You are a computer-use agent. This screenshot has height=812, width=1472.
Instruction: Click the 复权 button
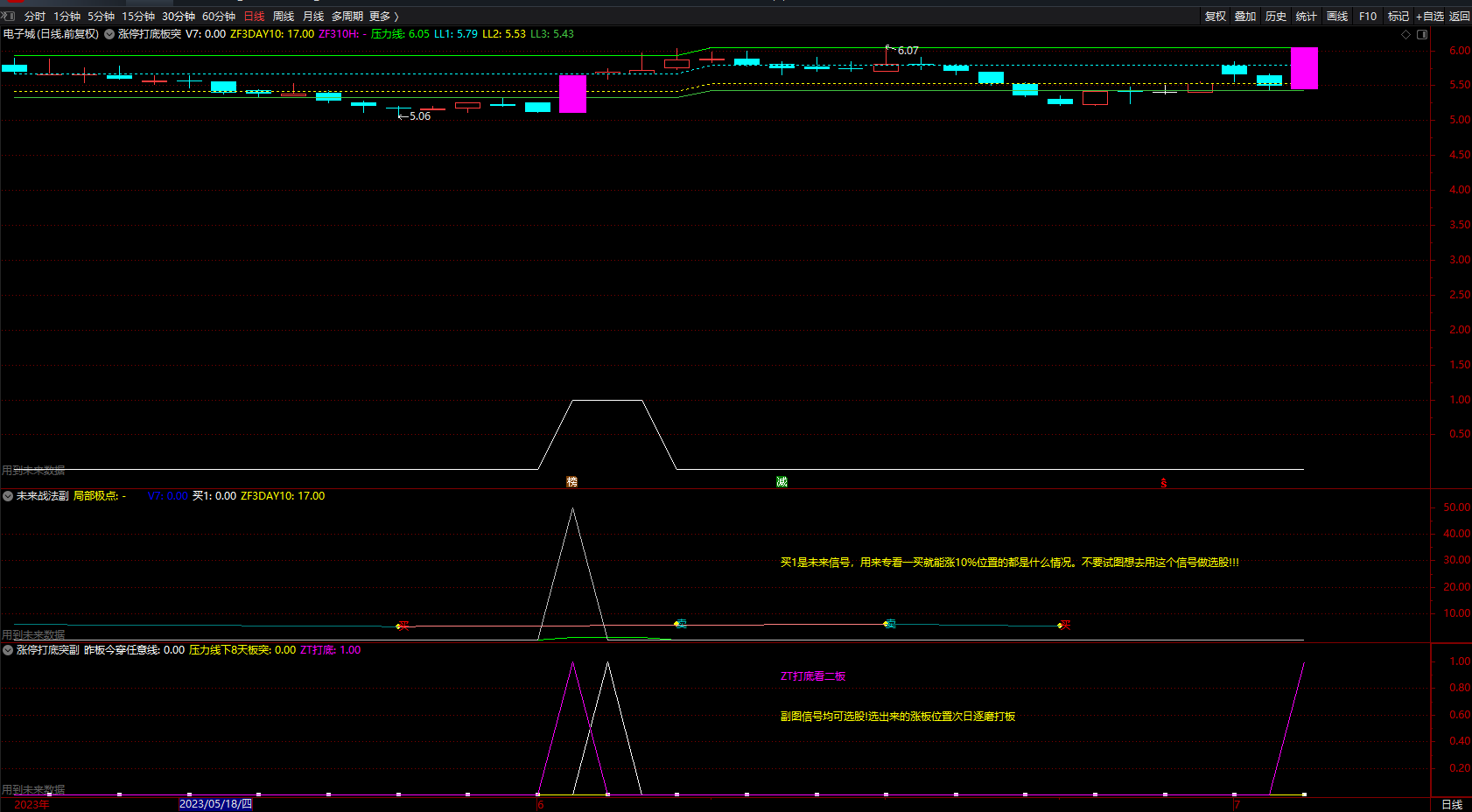click(1216, 17)
